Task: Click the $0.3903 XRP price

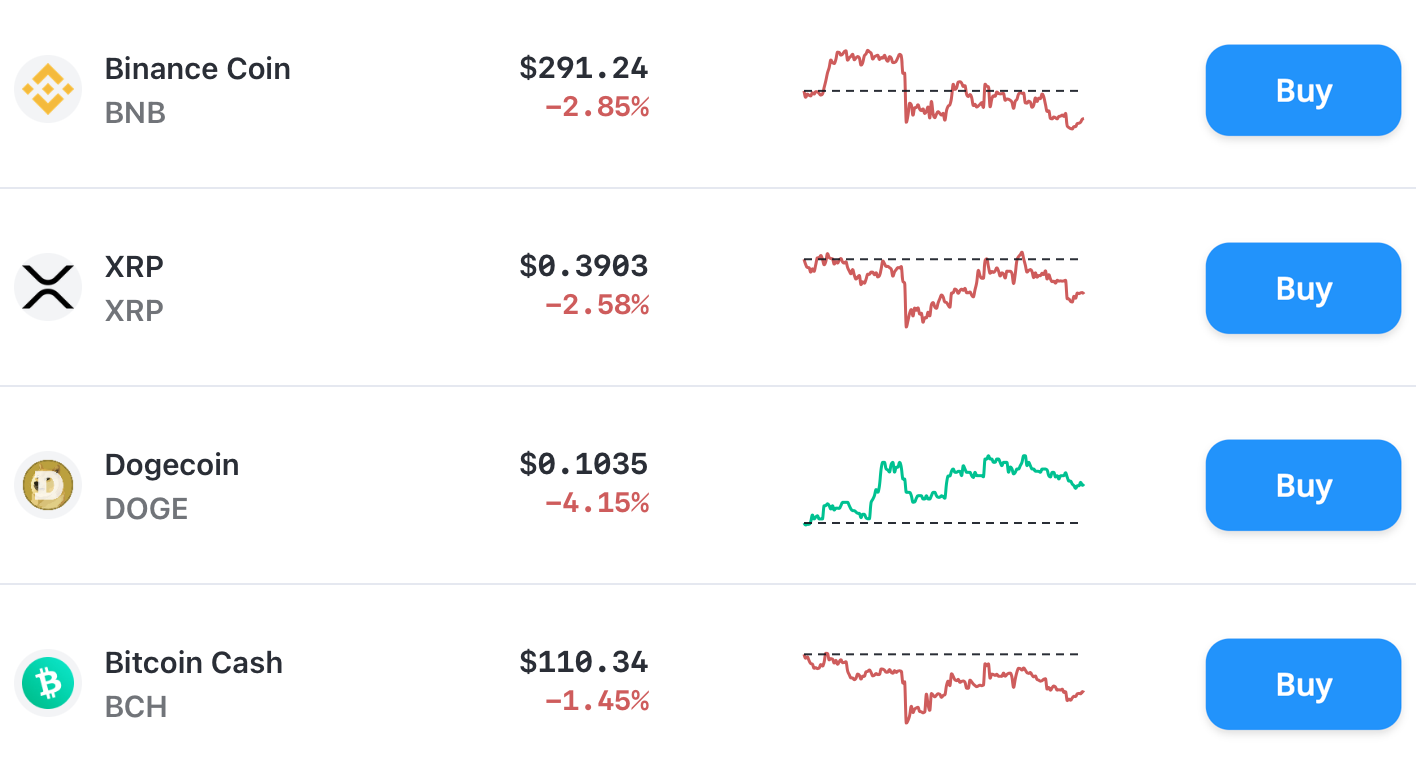Action: point(583,266)
